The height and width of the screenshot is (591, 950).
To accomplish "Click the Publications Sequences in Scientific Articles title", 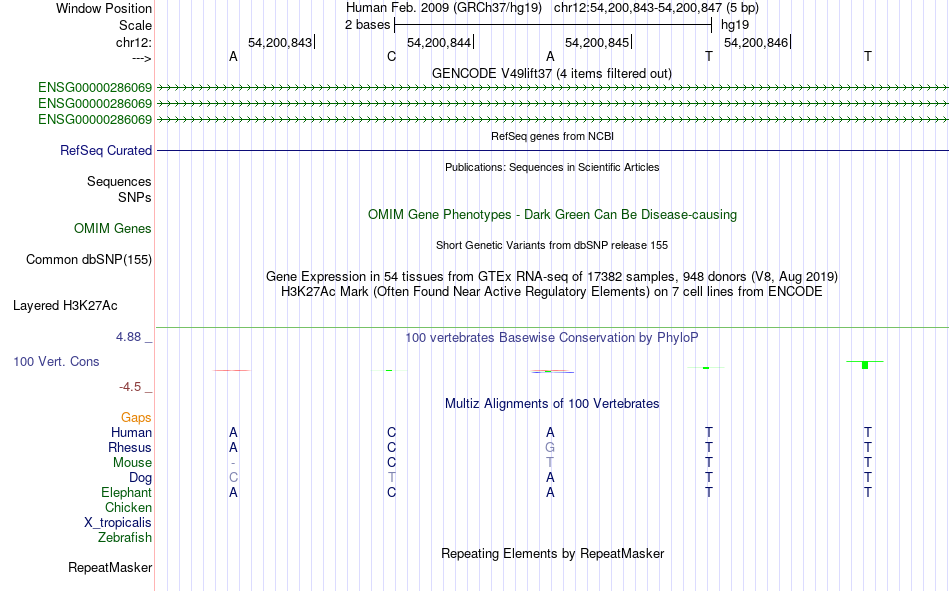I will click(552, 167).
